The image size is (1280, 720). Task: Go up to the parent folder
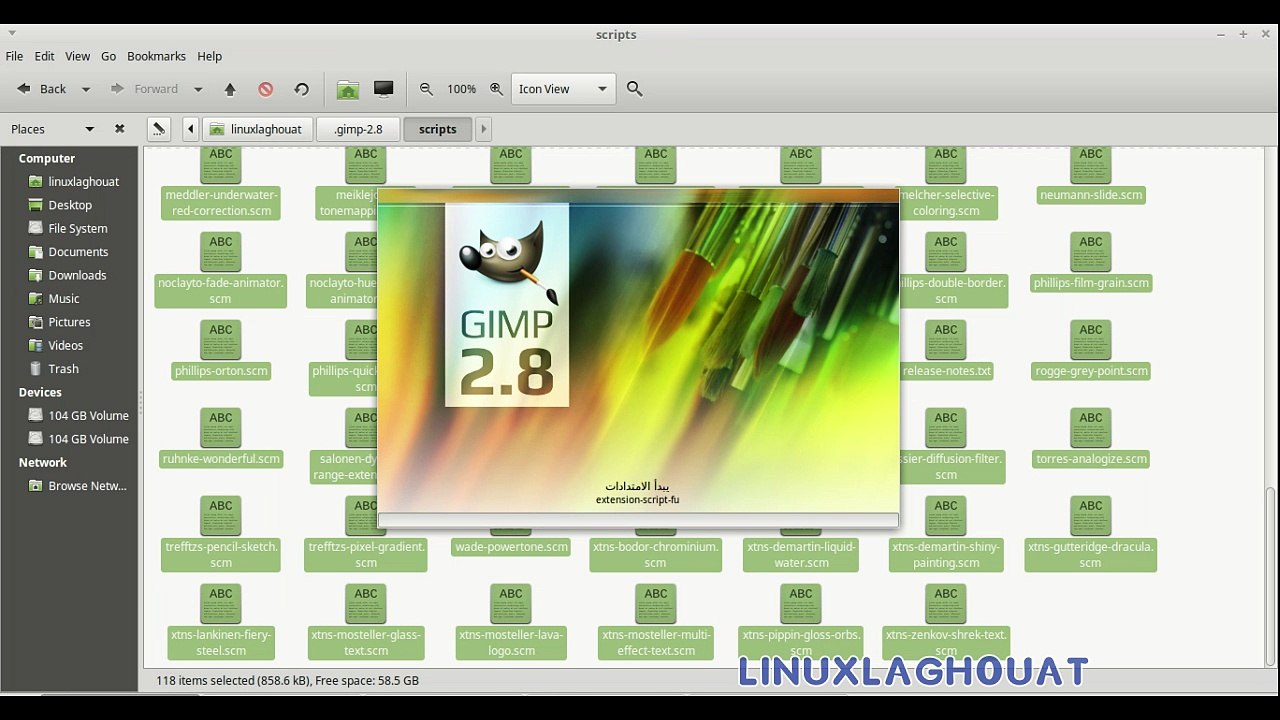pos(230,89)
